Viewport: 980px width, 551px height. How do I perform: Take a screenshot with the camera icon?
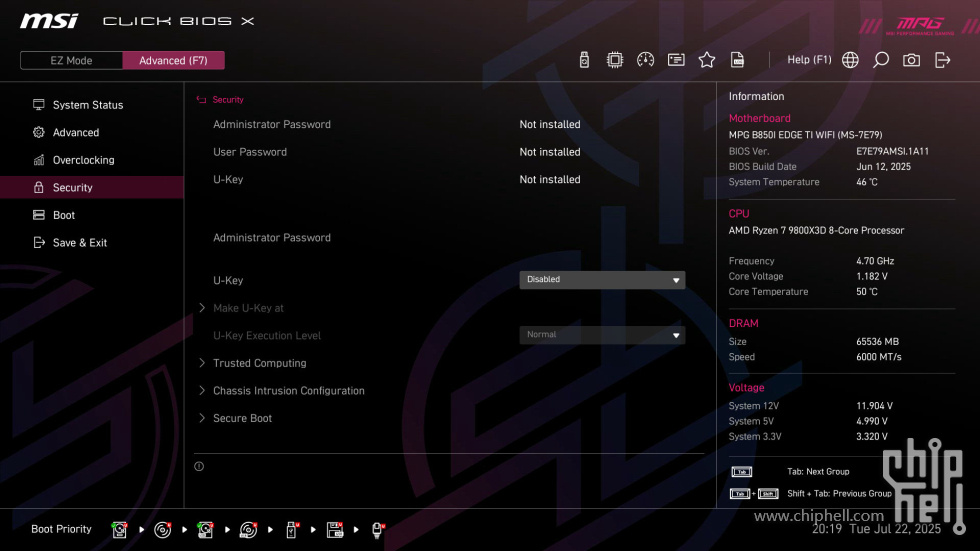coord(911,60)
